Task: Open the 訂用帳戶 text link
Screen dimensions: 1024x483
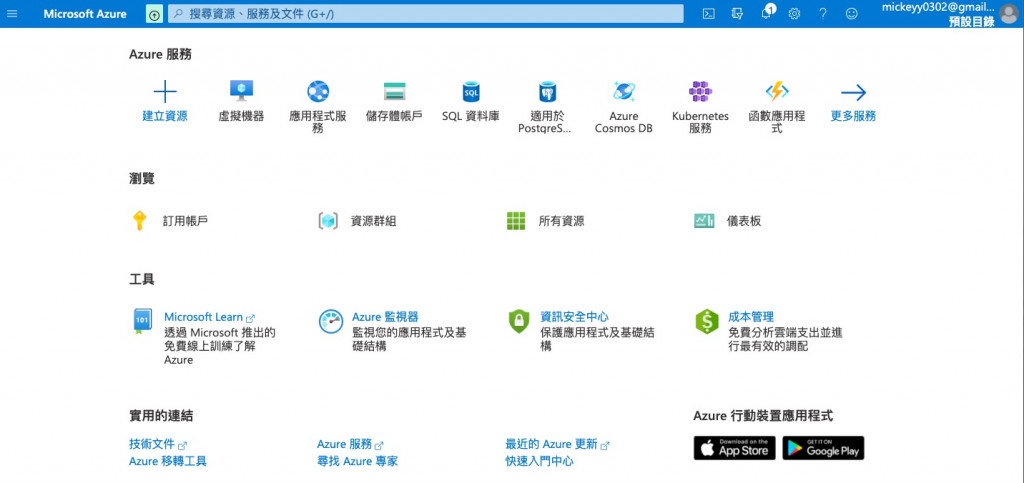Action: 185,221
